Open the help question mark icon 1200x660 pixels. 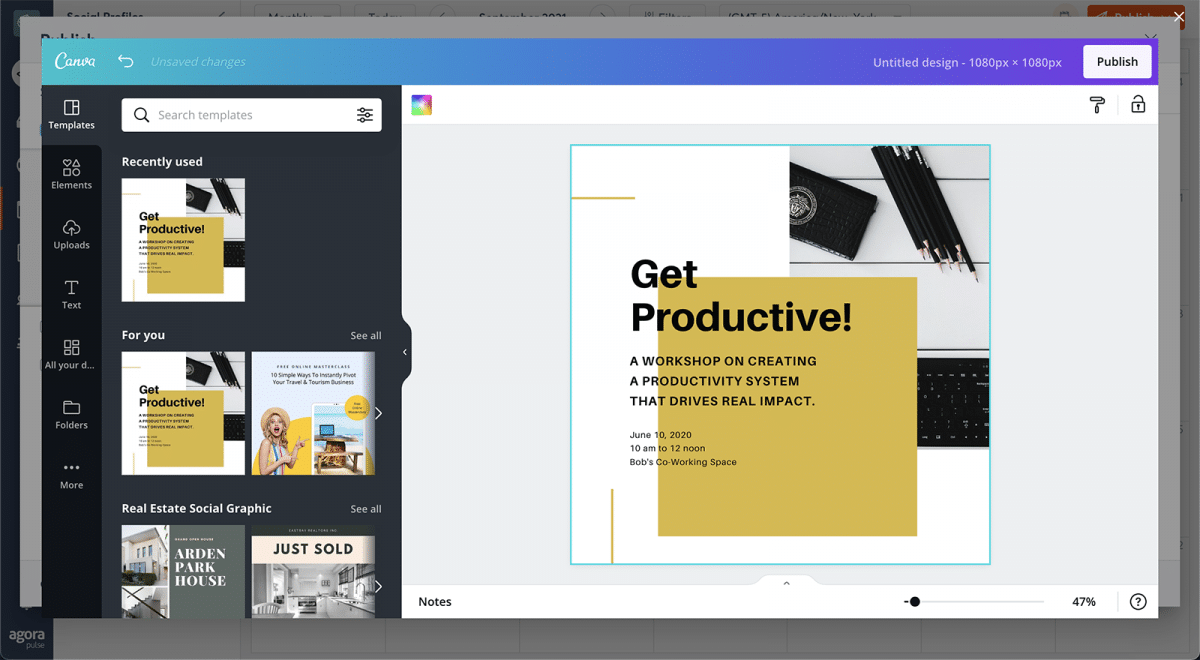pyautogui.click(x=1138, y=602)
